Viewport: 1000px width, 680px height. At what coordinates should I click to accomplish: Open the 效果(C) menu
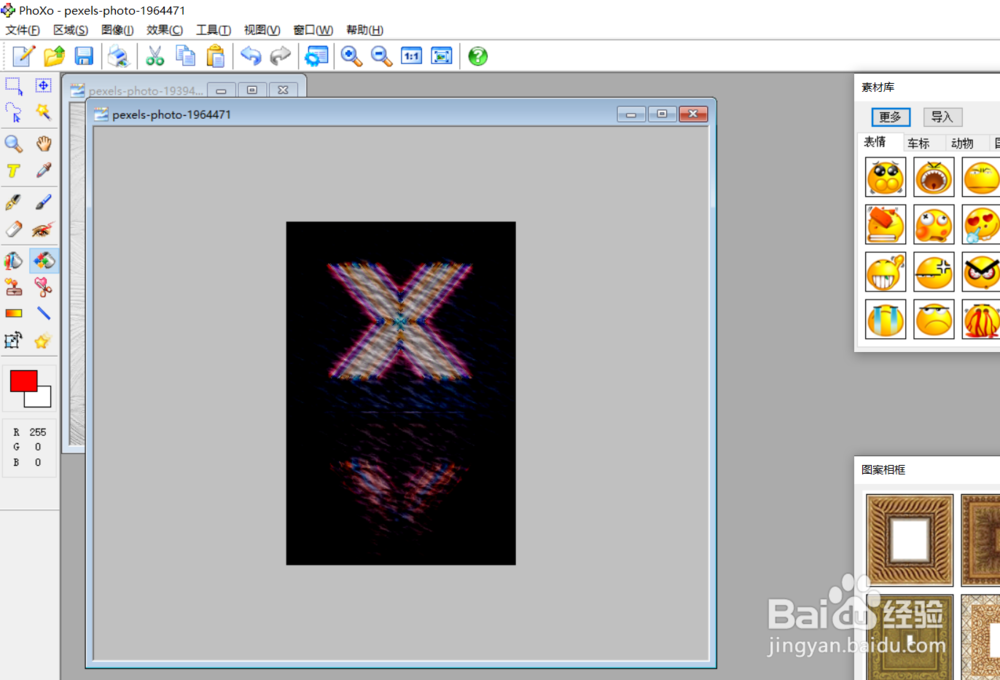165,30
